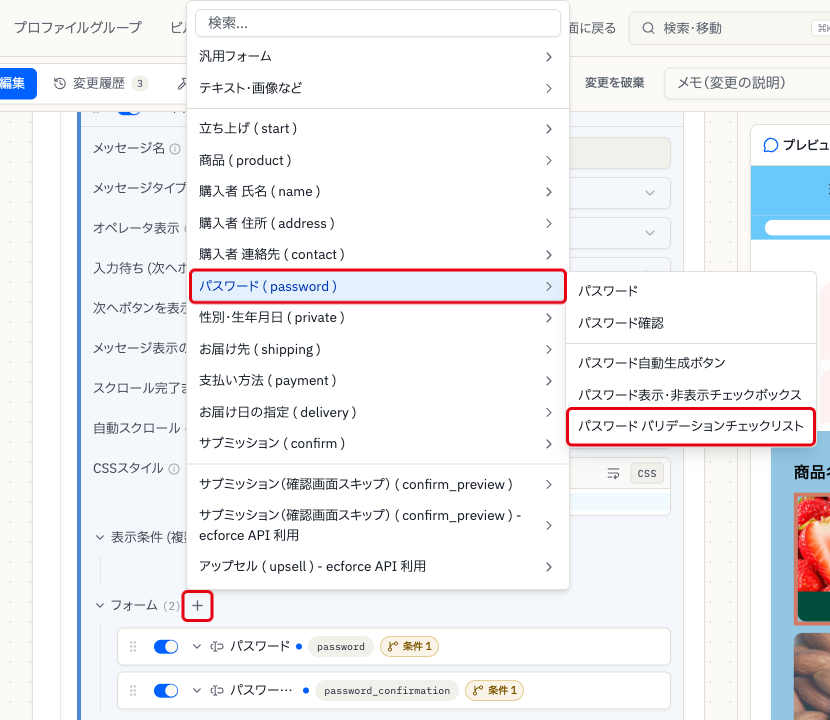Click the menu 検索... search field
830x720 pixels.
(x=377, y=23)
